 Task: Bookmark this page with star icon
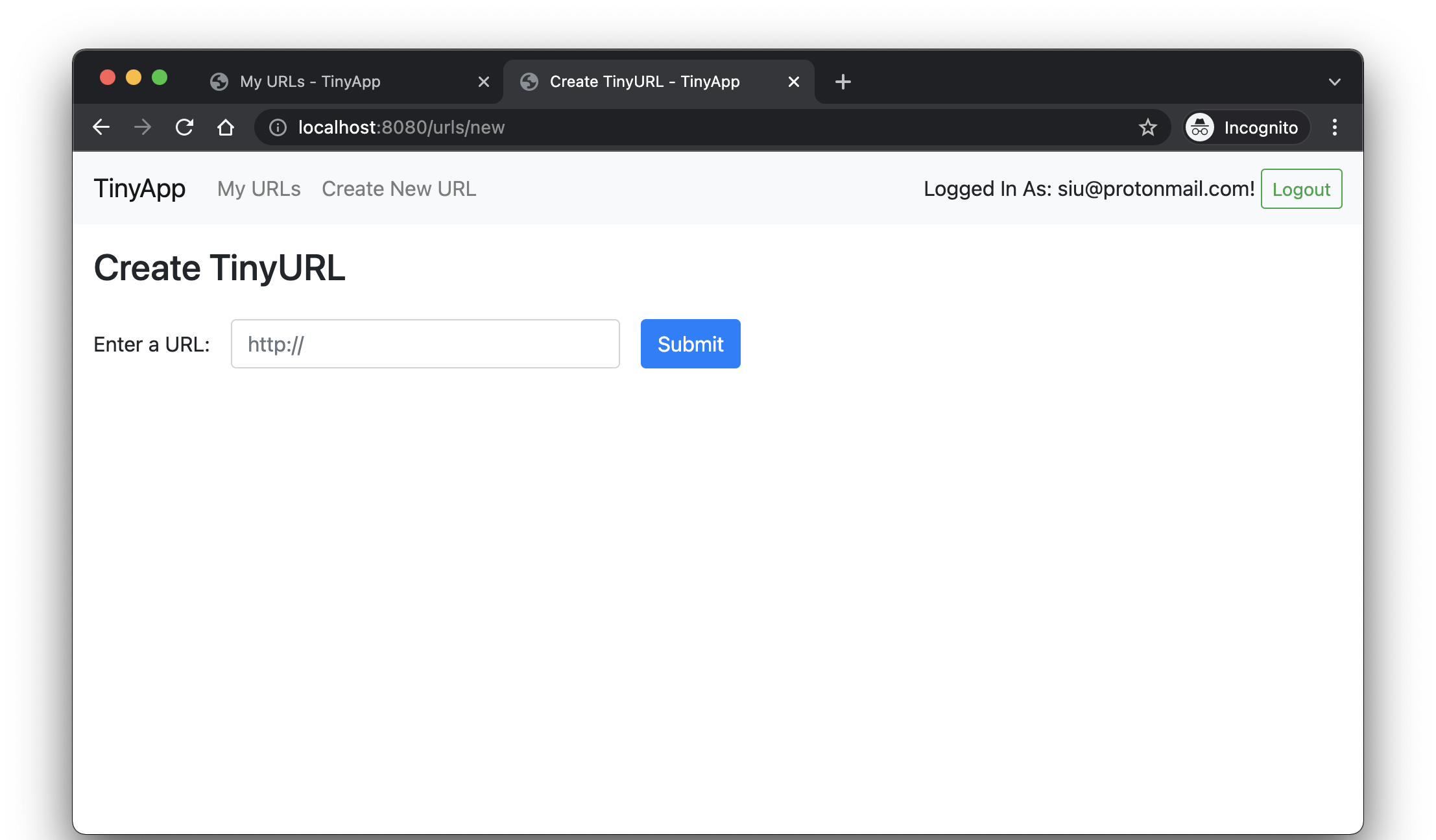click(1148, 127)
